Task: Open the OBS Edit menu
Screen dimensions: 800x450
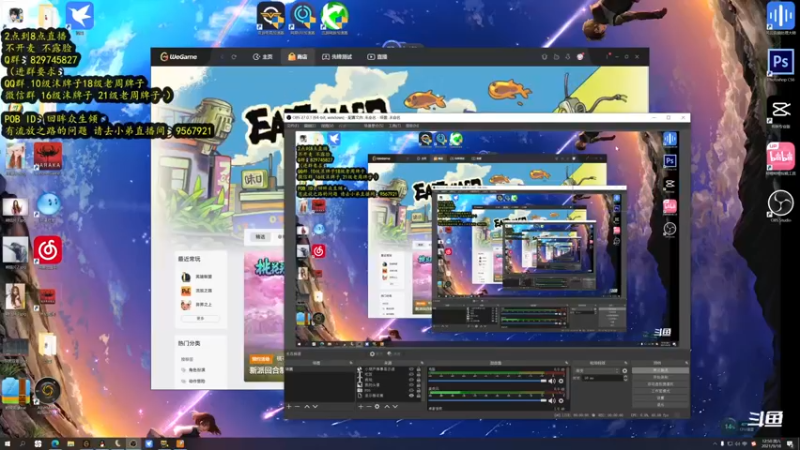Action: coord(310,126)
